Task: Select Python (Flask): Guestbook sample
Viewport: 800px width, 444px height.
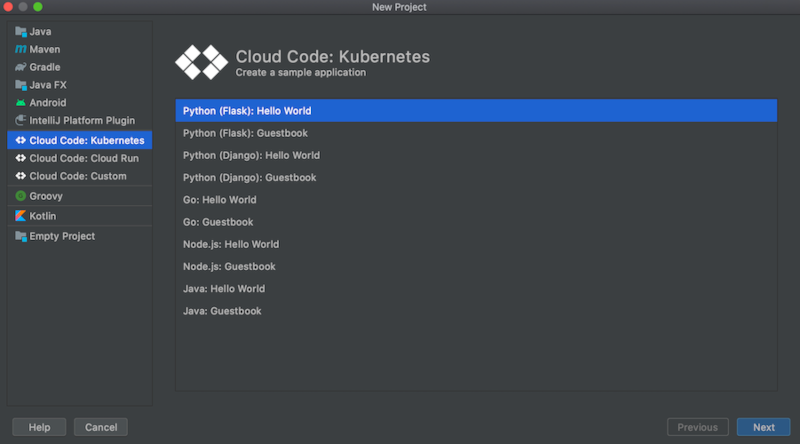Action: click(x=245, y=133)
